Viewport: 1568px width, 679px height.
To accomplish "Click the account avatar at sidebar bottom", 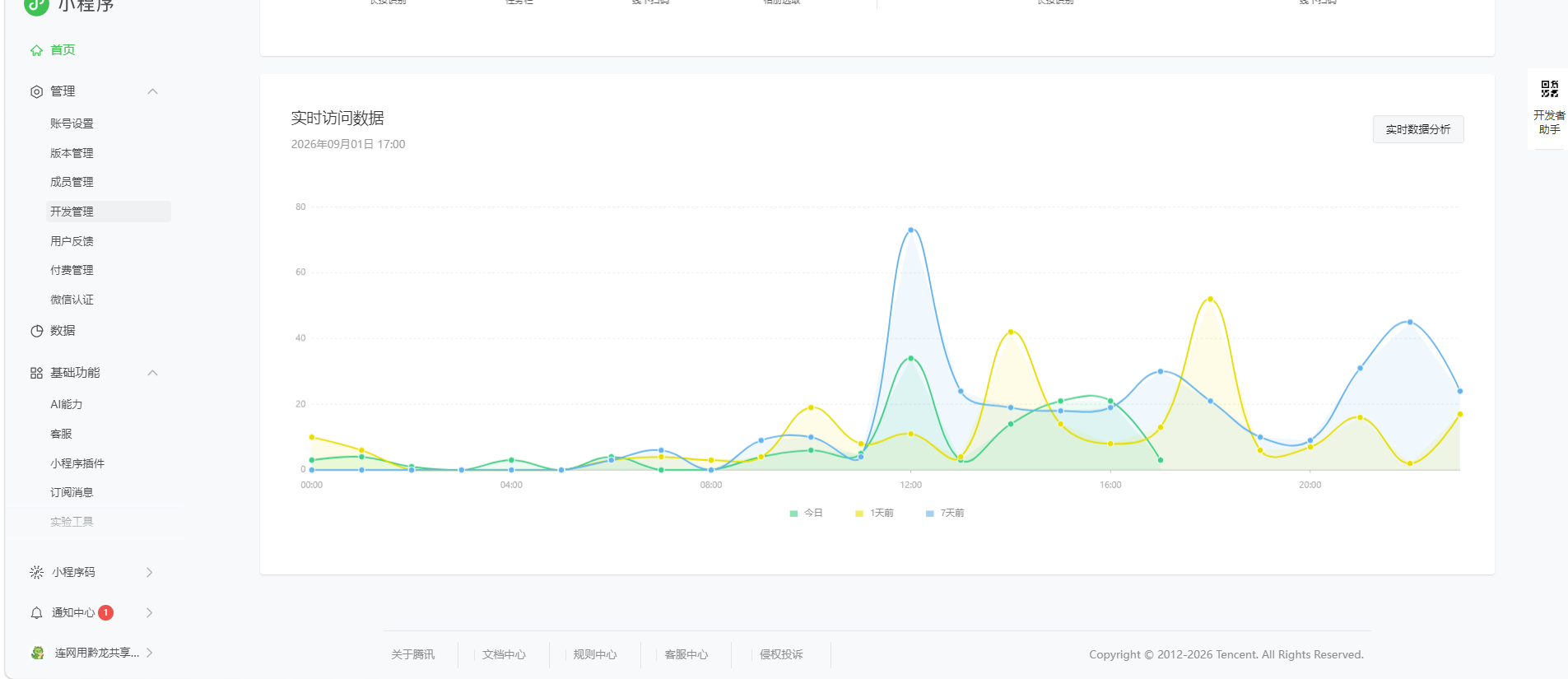I will click(x=37, y=653).
